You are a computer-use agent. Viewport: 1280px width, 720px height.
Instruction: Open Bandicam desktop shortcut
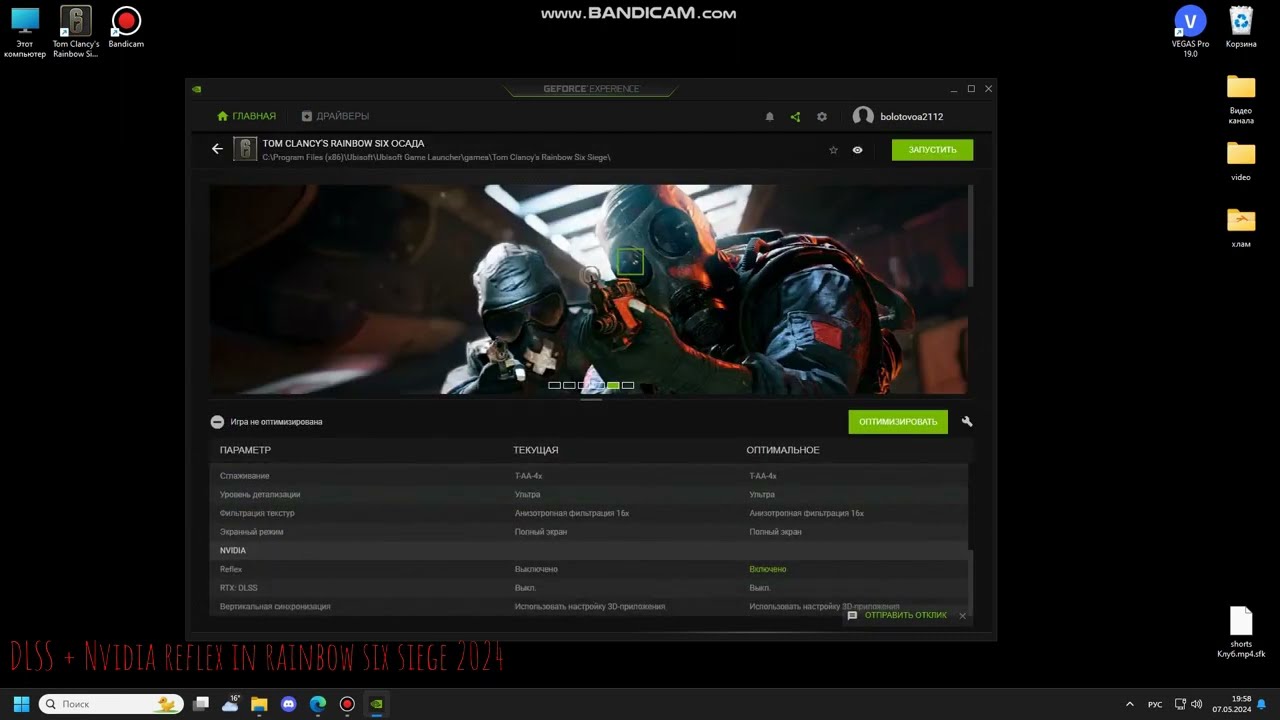(126, 27)
